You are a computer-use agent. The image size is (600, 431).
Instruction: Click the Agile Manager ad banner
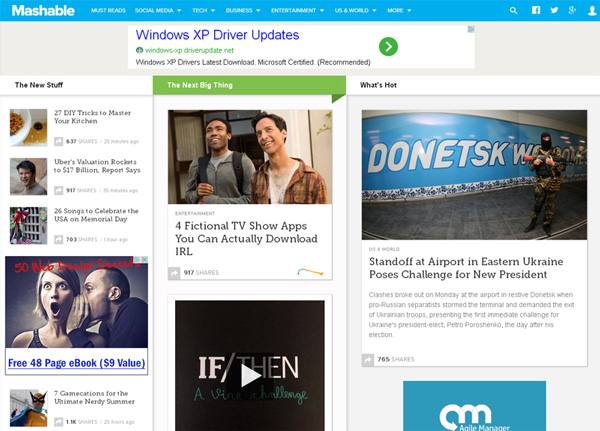point(474,406)
